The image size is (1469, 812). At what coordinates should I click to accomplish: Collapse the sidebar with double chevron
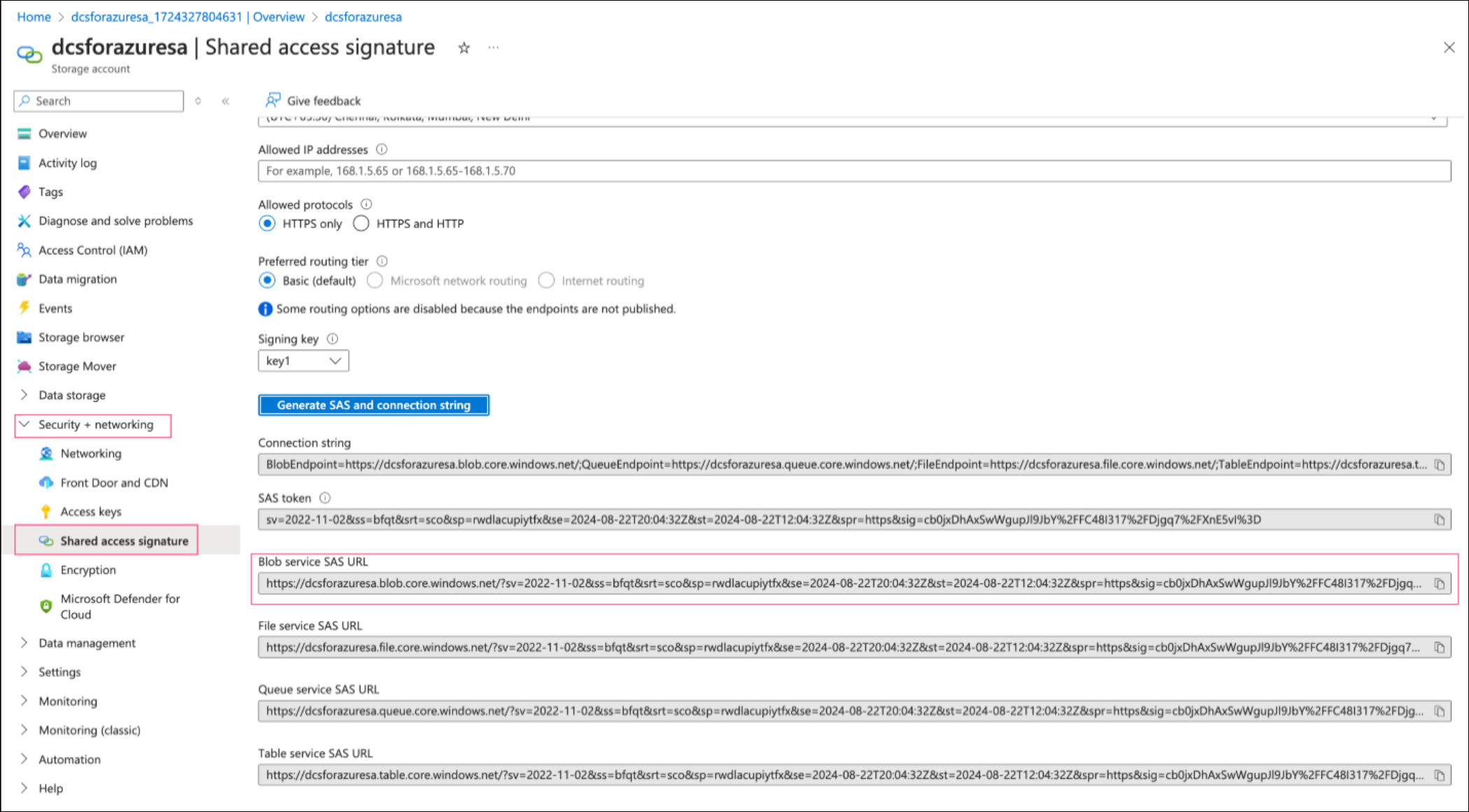[x=225, y=101]
